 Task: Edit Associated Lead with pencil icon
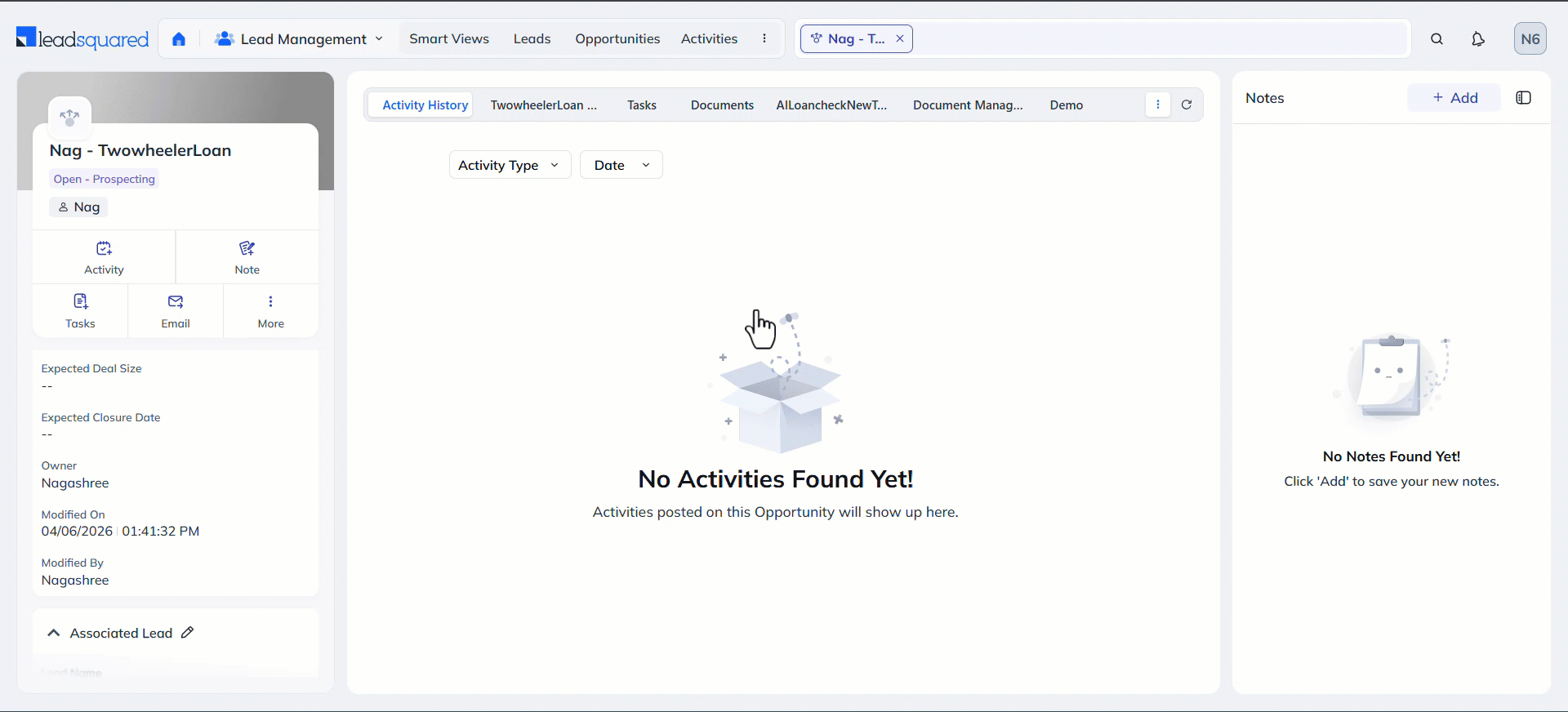(188, 633)
